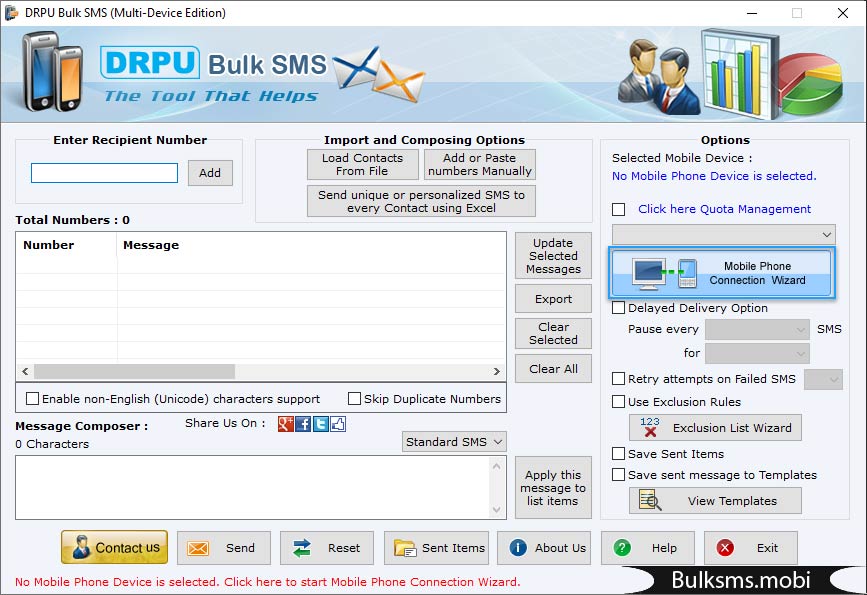Expand the mobile device selection dropdown
The width and height of the screenshot is (867, 595).
point(724,234)
